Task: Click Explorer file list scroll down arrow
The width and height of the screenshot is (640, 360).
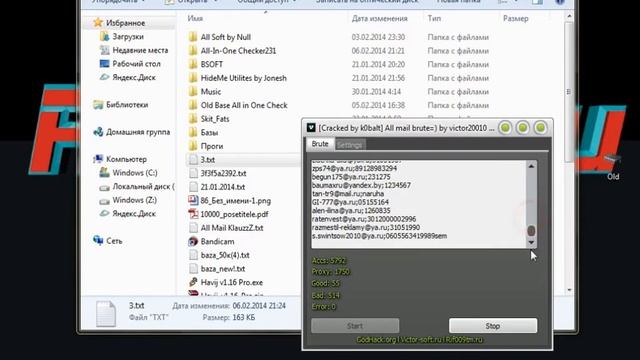Action: [x=569, y=290]
